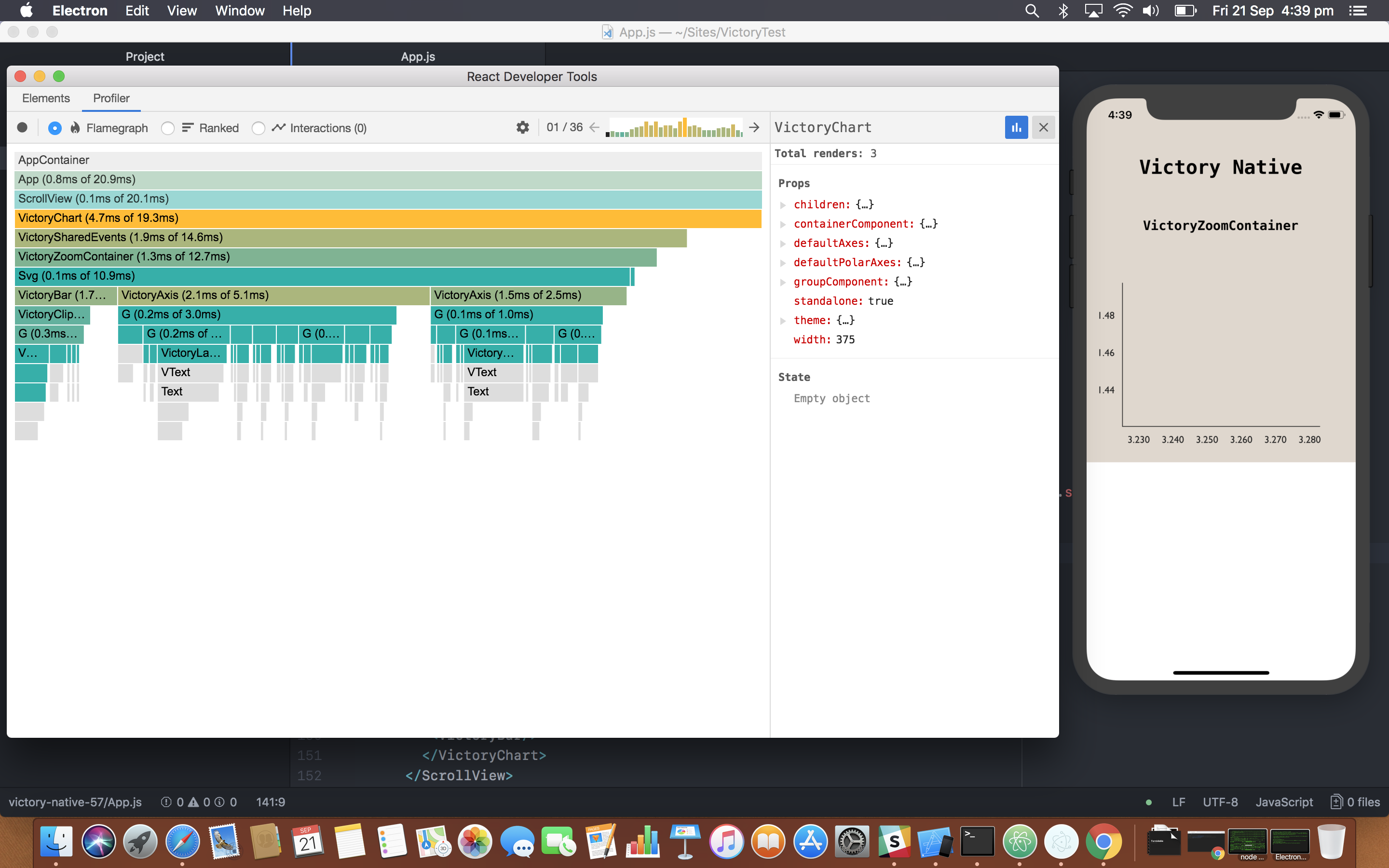
Task: Go to previous commit arrow
Action: coord(594,127)
